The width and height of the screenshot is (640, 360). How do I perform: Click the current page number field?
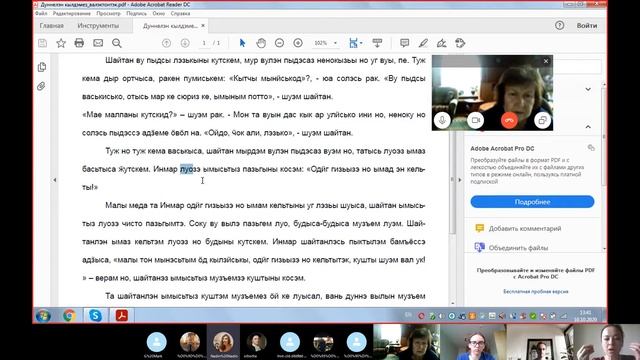[204, 43]
